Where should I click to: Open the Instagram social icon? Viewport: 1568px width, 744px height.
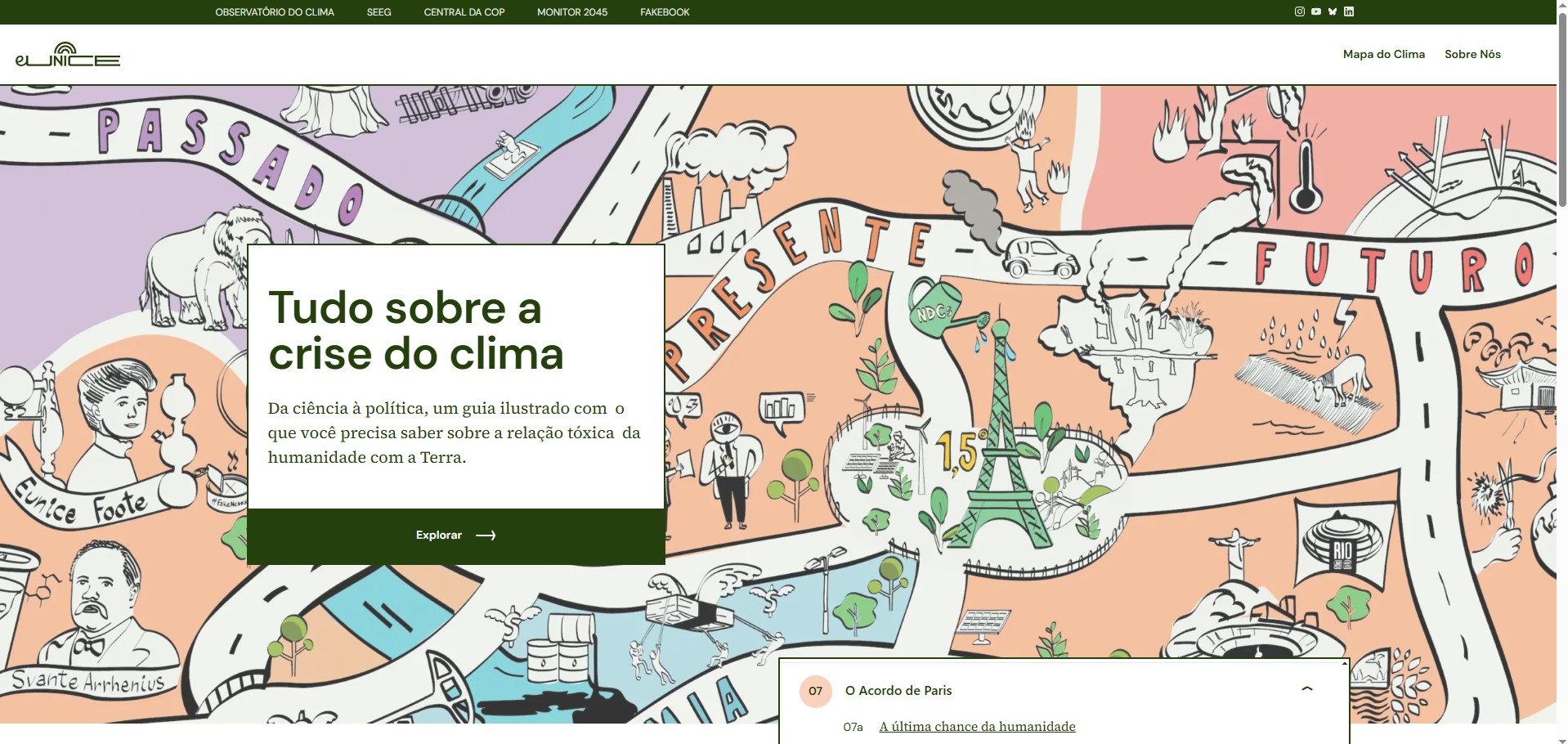coord(1299,11)
